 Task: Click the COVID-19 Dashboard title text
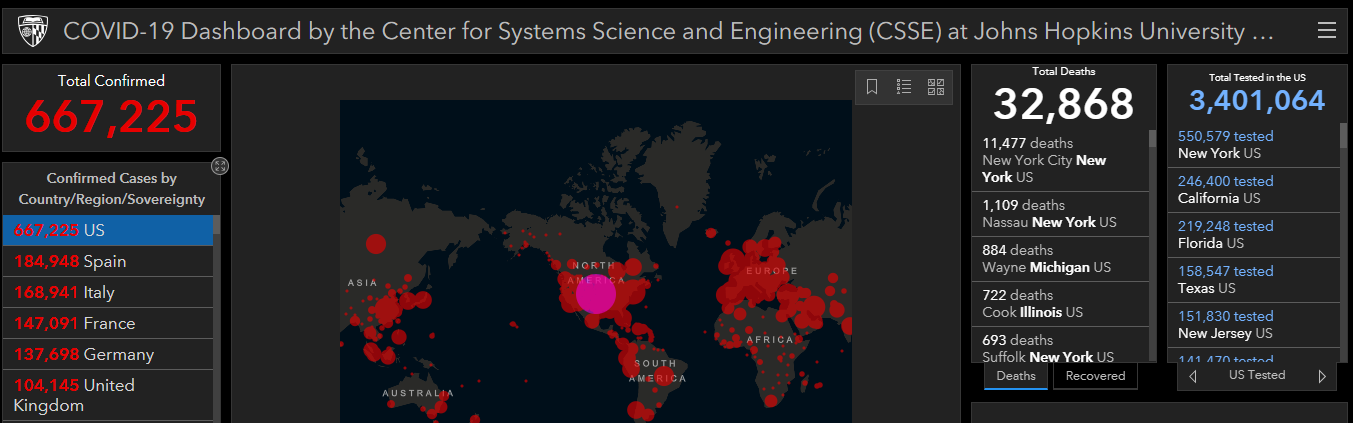click(669, 32)
